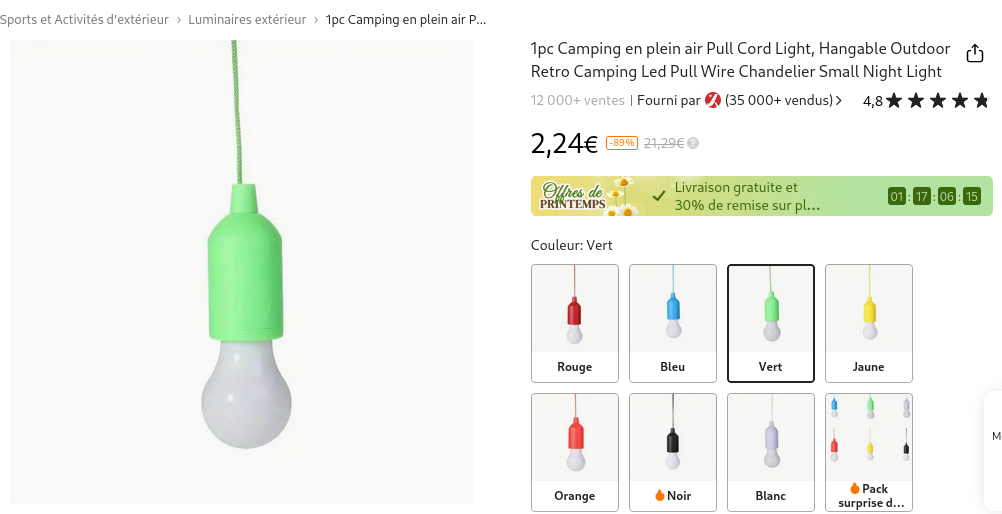Click the five-star rating icons
The height and width of the screenshot is (514, 1002).
937,100
